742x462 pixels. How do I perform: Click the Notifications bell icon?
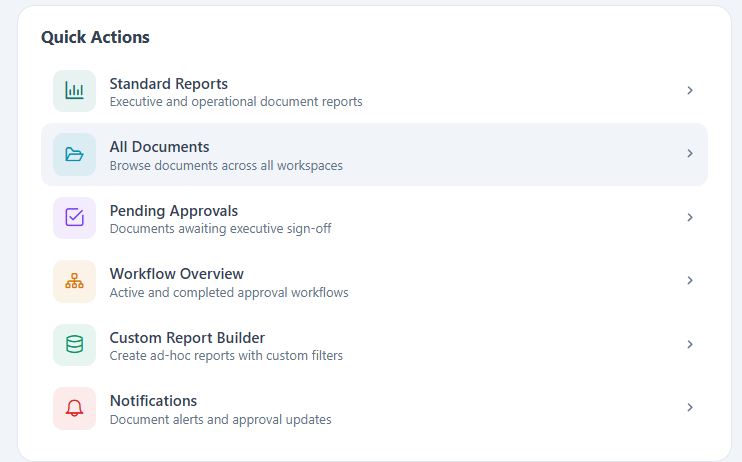pyautogui.click(x=74, y=408)
